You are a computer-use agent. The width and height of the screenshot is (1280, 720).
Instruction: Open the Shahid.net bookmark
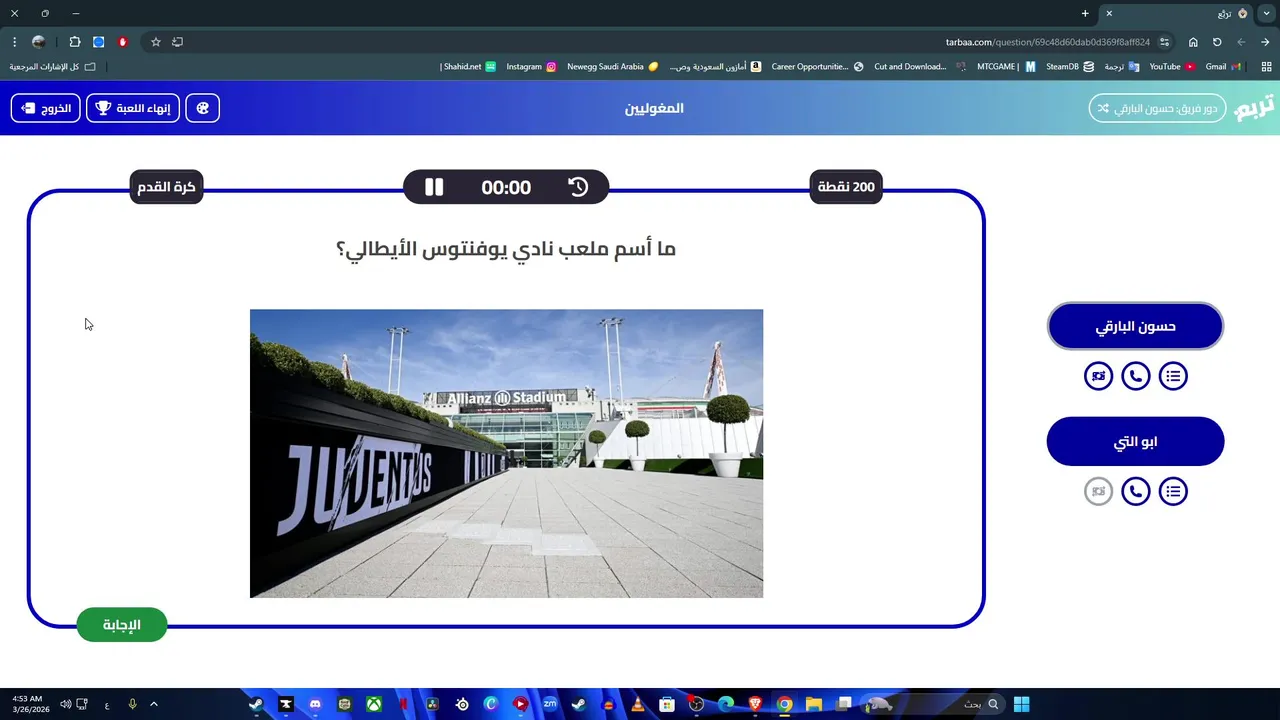coord(468,67)
